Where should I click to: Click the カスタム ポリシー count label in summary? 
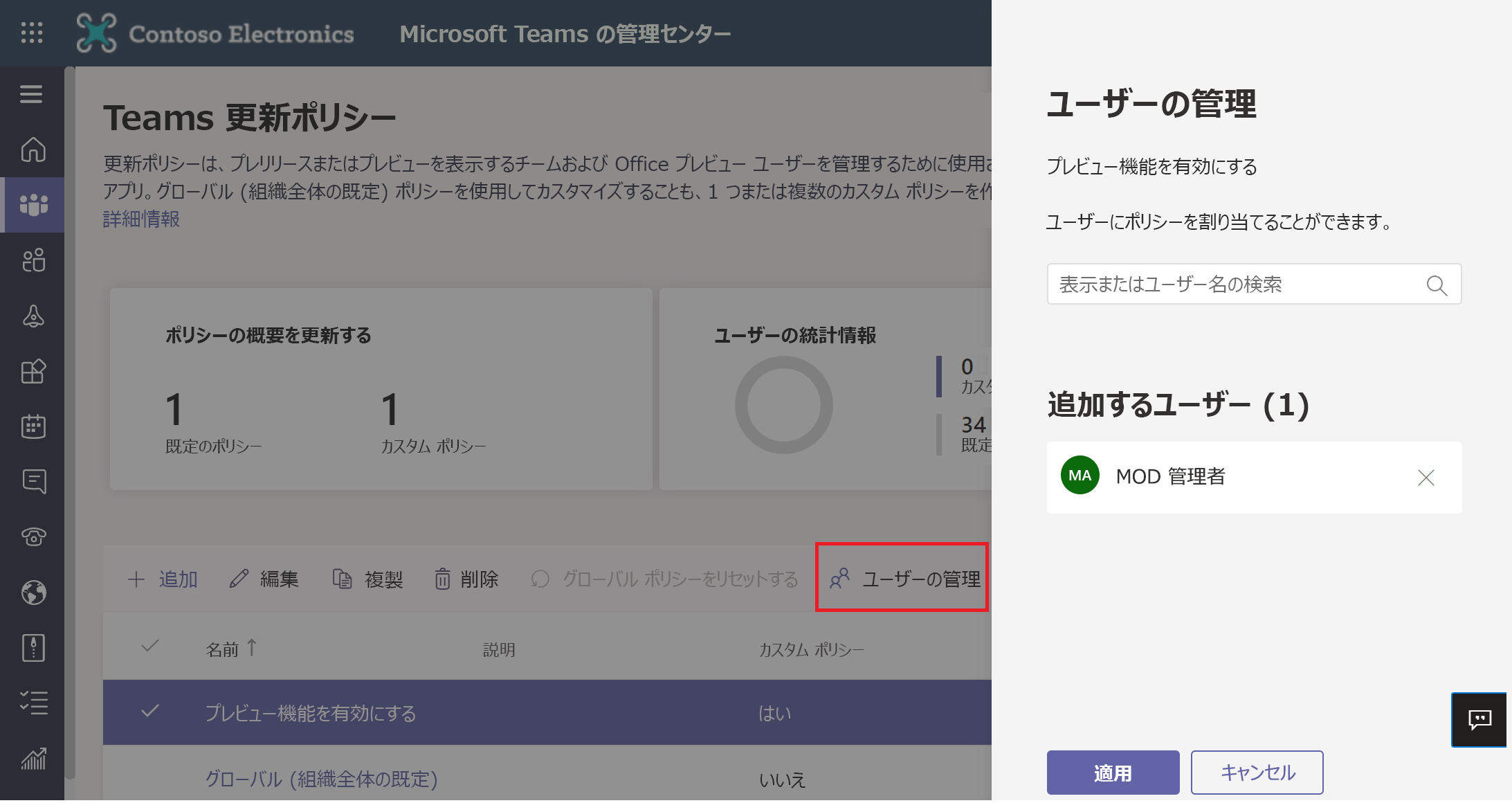[433, 446]
